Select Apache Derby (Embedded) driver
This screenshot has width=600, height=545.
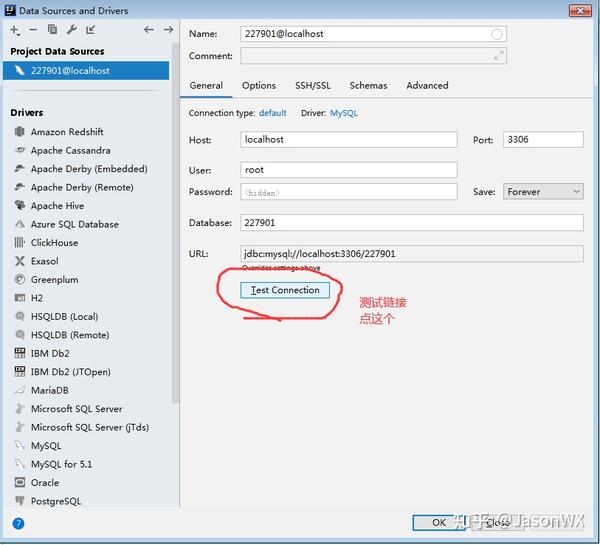89,169
